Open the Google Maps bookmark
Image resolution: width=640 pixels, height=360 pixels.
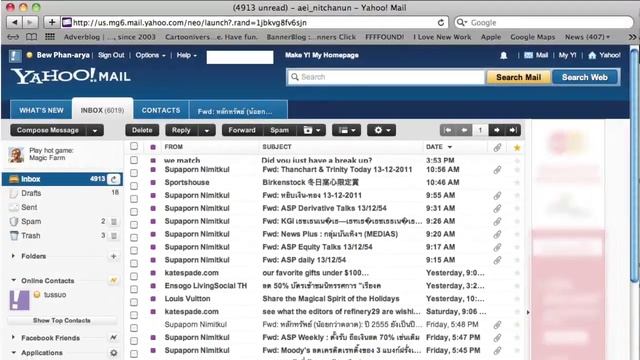[x=533, y=37]
